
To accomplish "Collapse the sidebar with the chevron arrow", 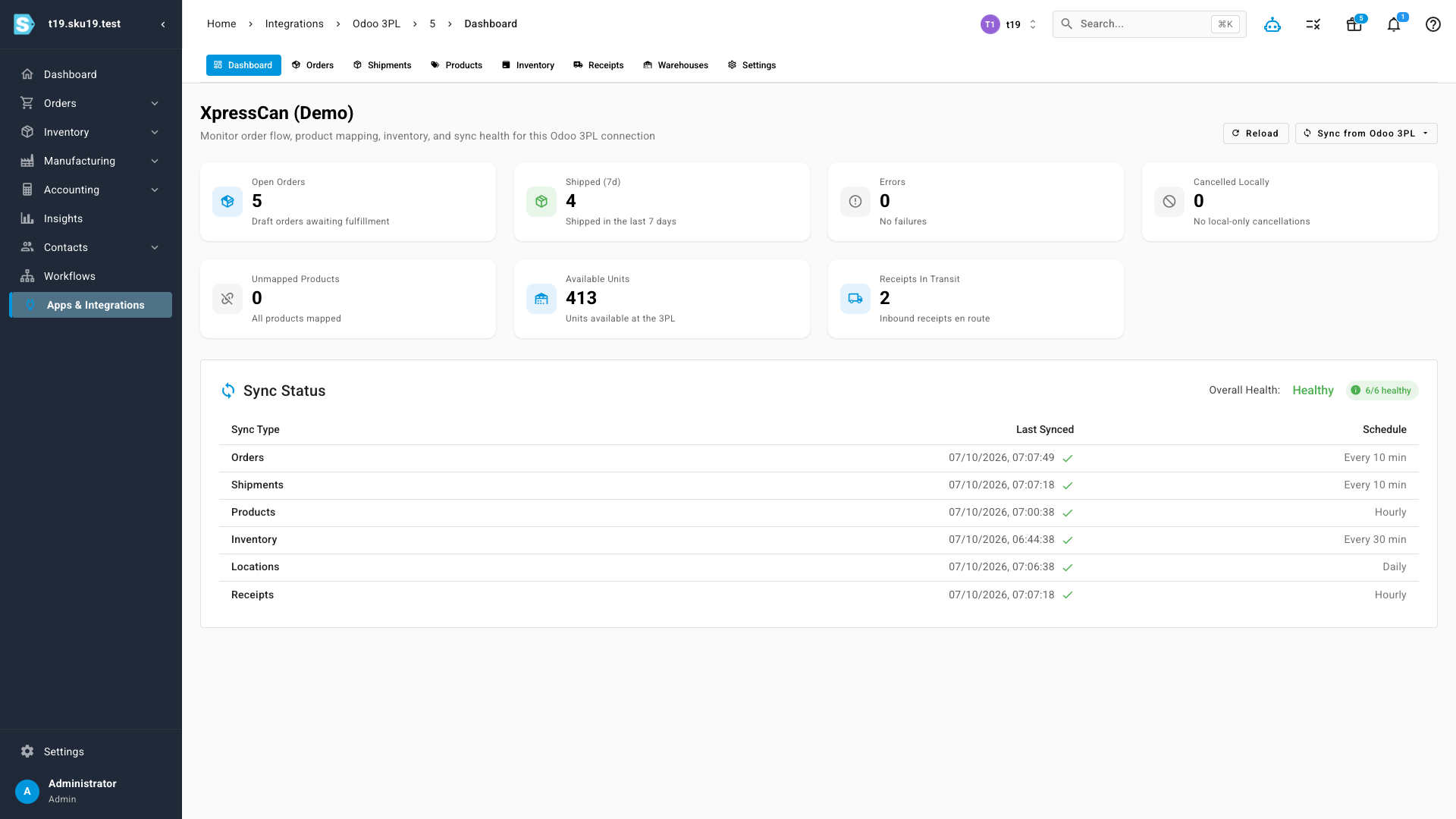I will point(163,24).
